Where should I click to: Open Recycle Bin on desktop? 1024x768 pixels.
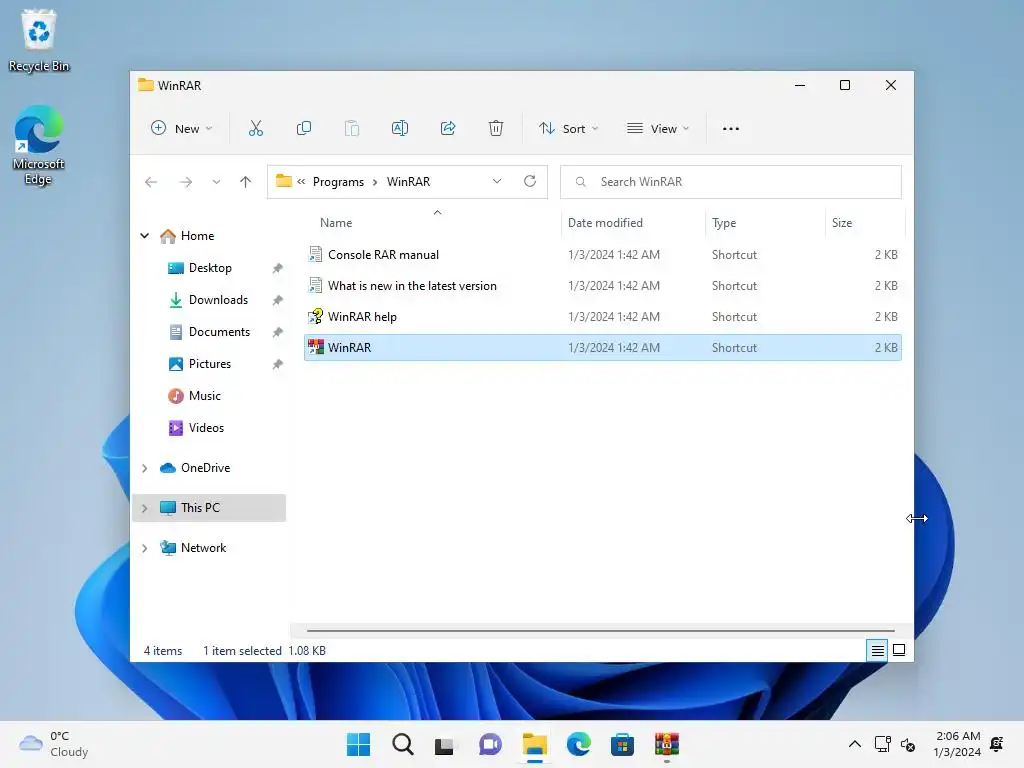point(39,40)
